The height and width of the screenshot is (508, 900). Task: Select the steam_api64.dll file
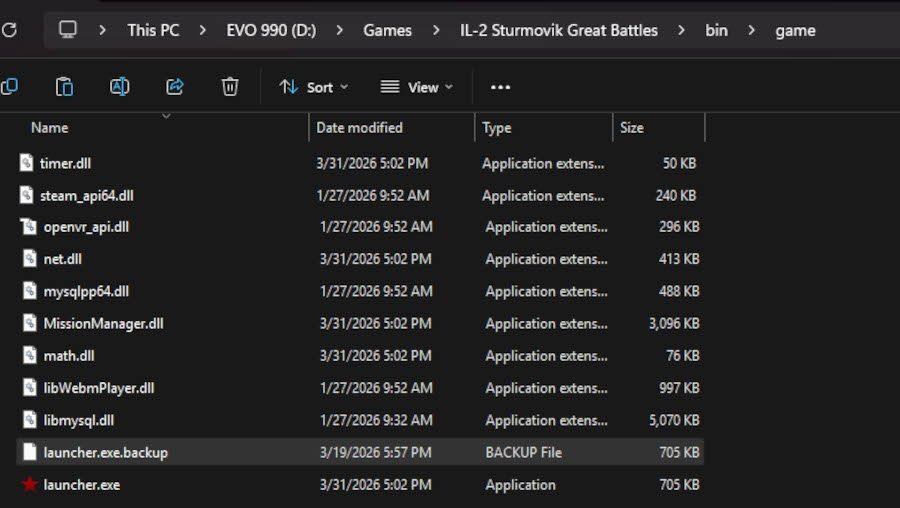click(x=86, y=196)
